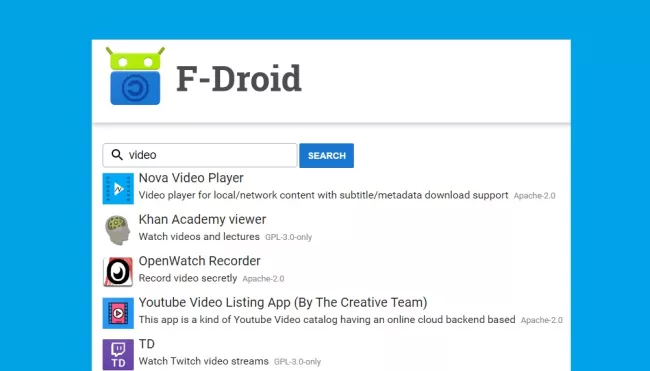Open the OpenWatch Recorder listing
650x371 pixels.
click(199, 261)
